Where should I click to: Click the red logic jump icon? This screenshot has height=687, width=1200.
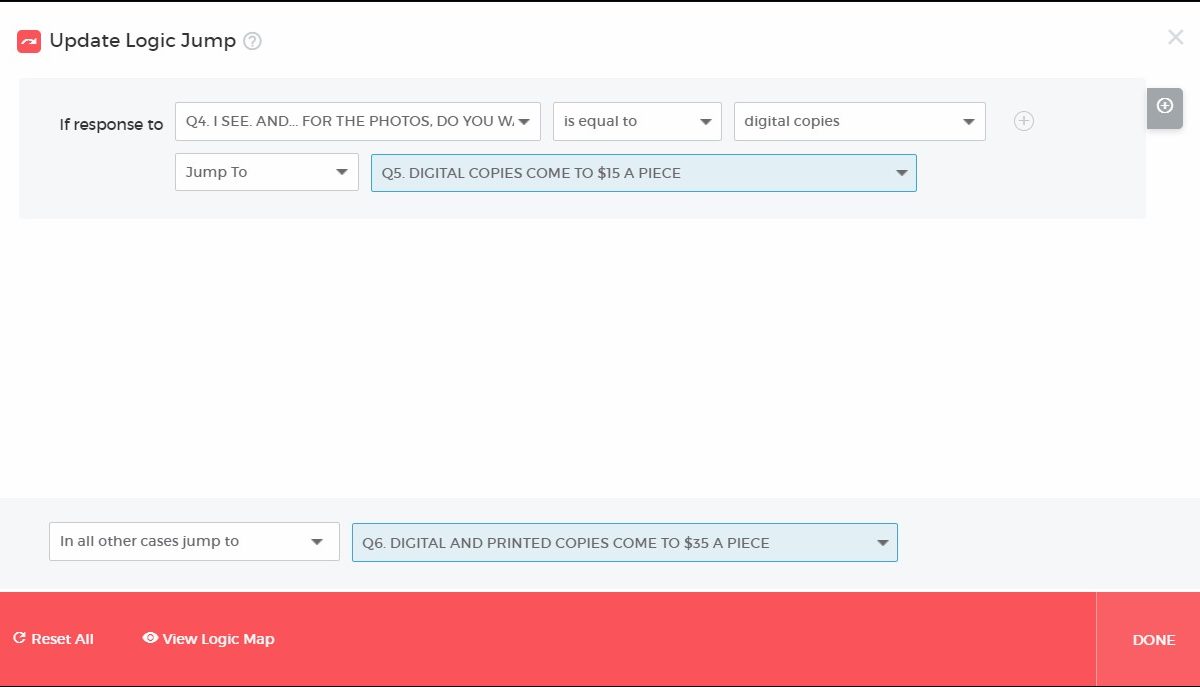(29, 41)
